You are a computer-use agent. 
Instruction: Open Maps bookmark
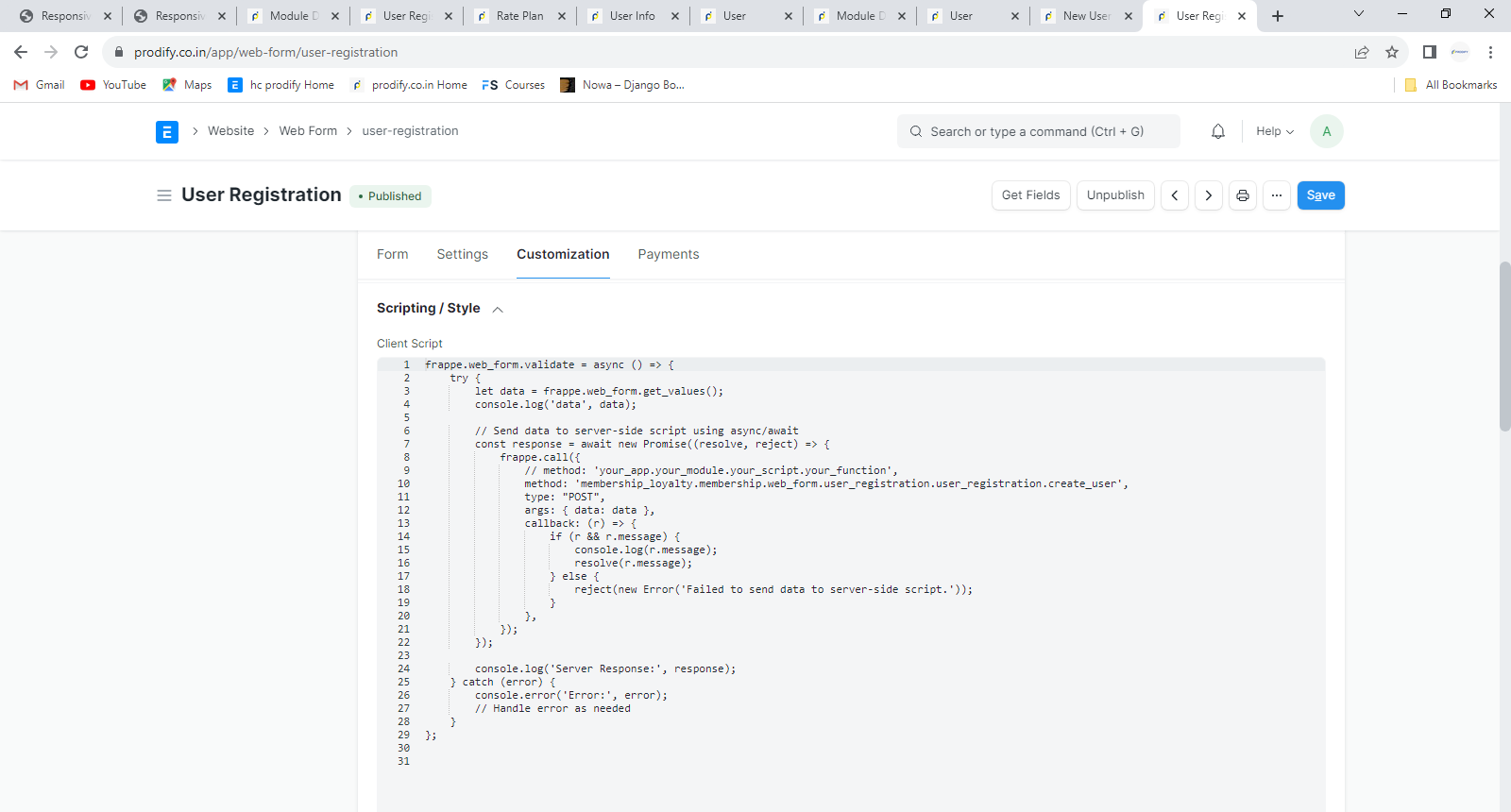[187, 85]
